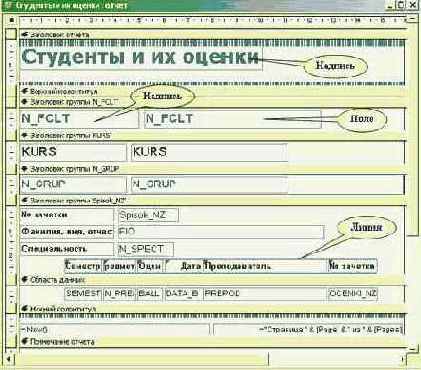Select the N_SPECT field
Viewport: 421px width, 370px height.
tap(146, 249)
